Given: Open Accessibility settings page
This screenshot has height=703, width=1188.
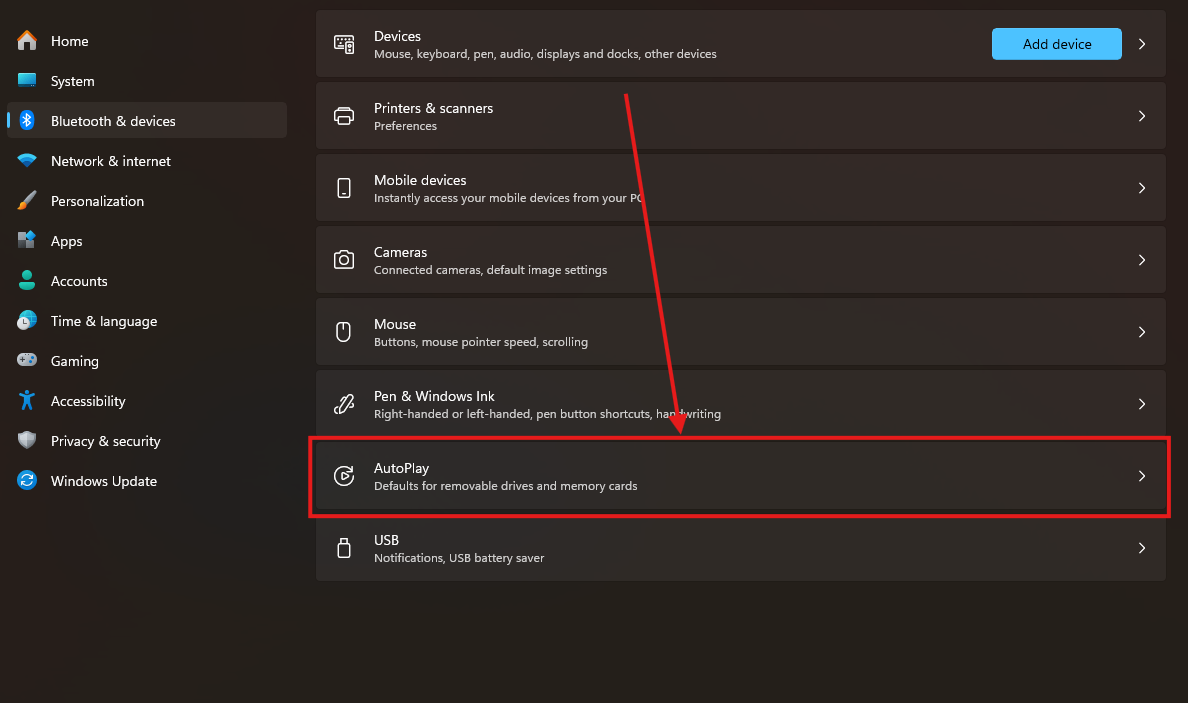Looking at the screenshot, I should tap(147, 401).
